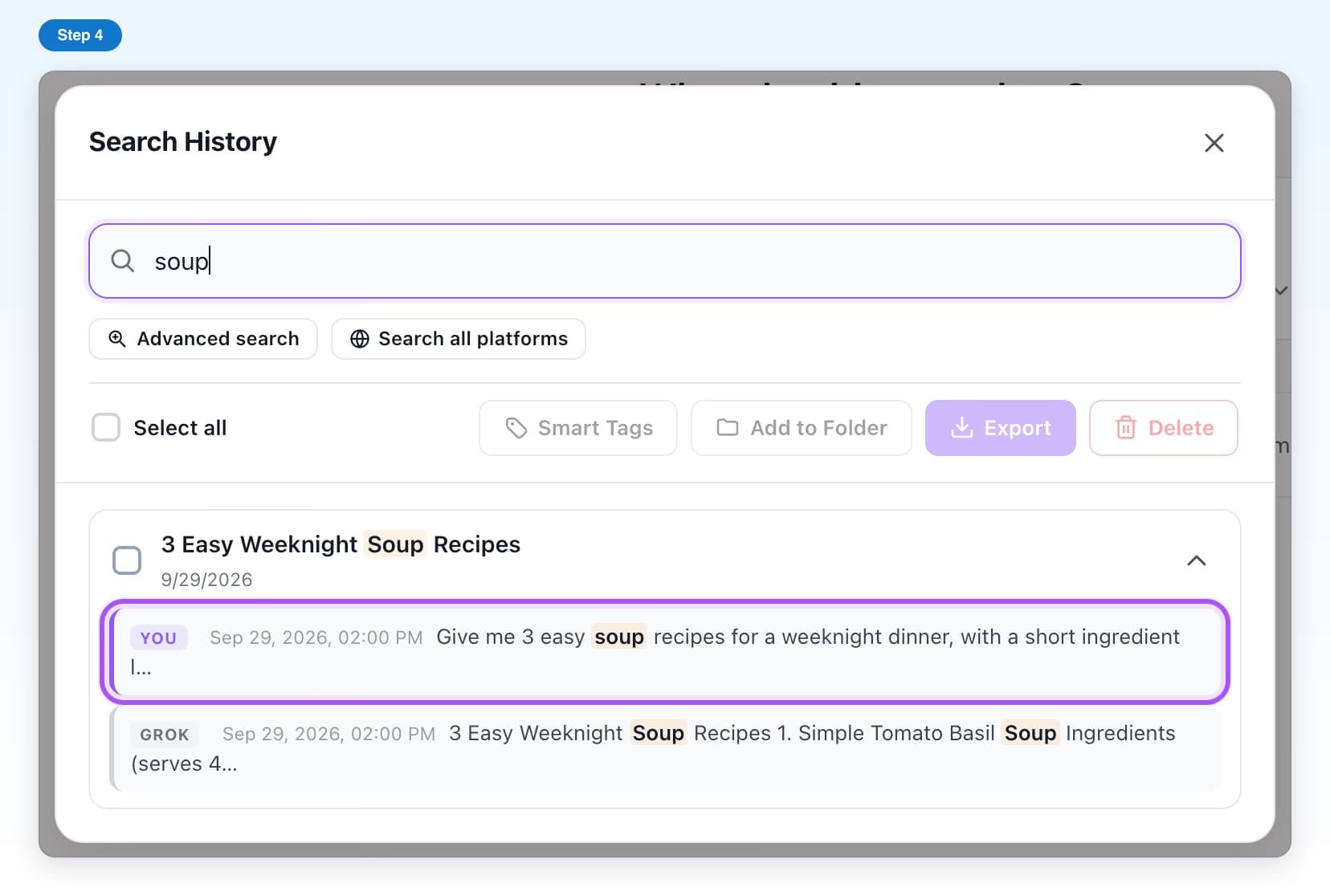Click the magnifier icon in search box
This screenshot has height=896, width=1330.
[122, 261]
